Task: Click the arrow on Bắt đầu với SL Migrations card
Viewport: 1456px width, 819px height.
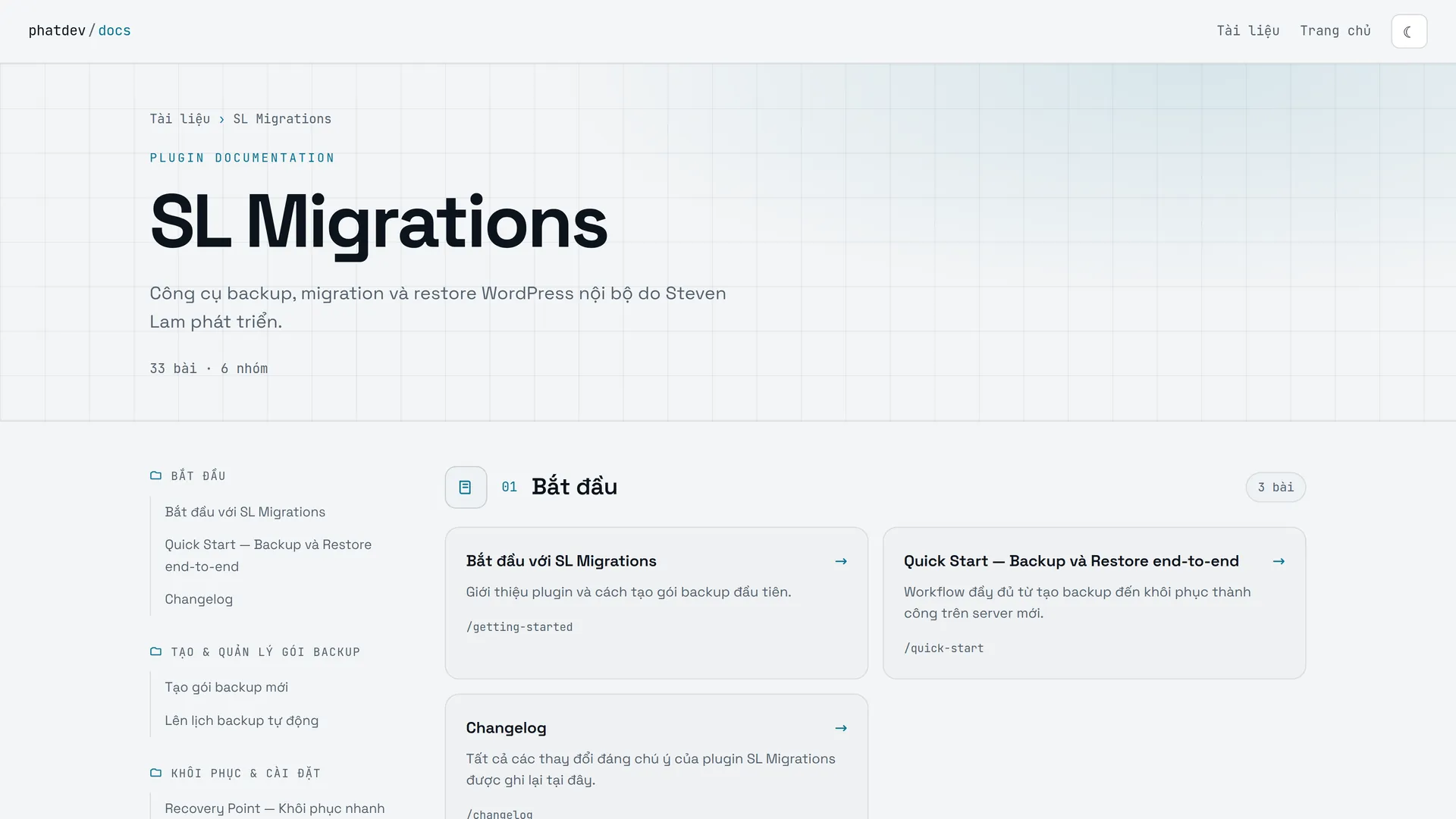Action: point(841,561)
